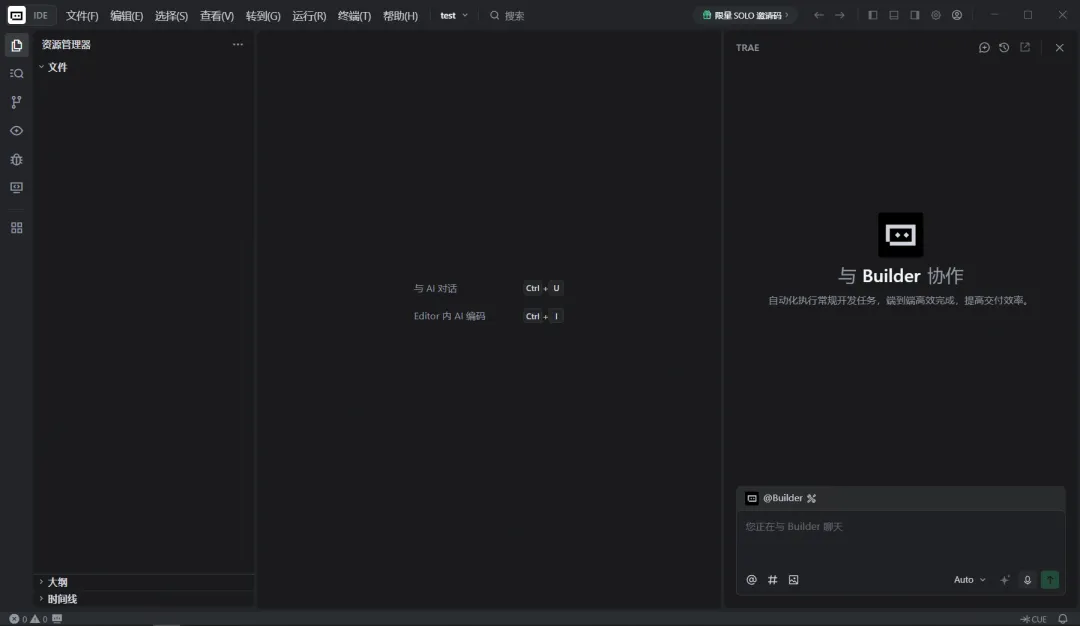Click the Builder robot logo
The height and width of the screenshot is (626, 1080).
(900, 235)
